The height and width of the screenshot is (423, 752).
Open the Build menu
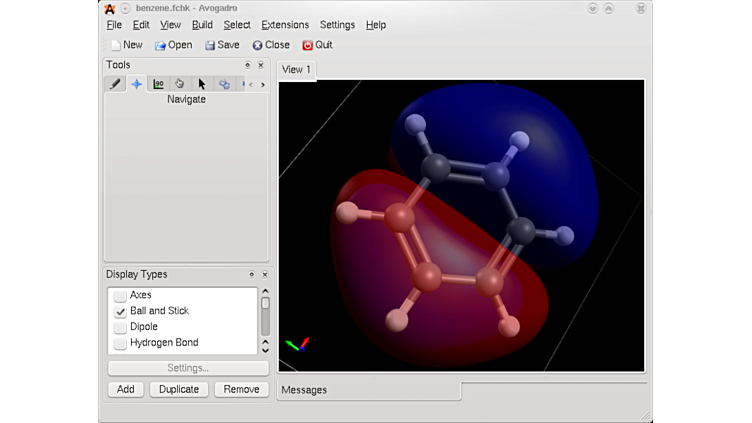point(202,25)
